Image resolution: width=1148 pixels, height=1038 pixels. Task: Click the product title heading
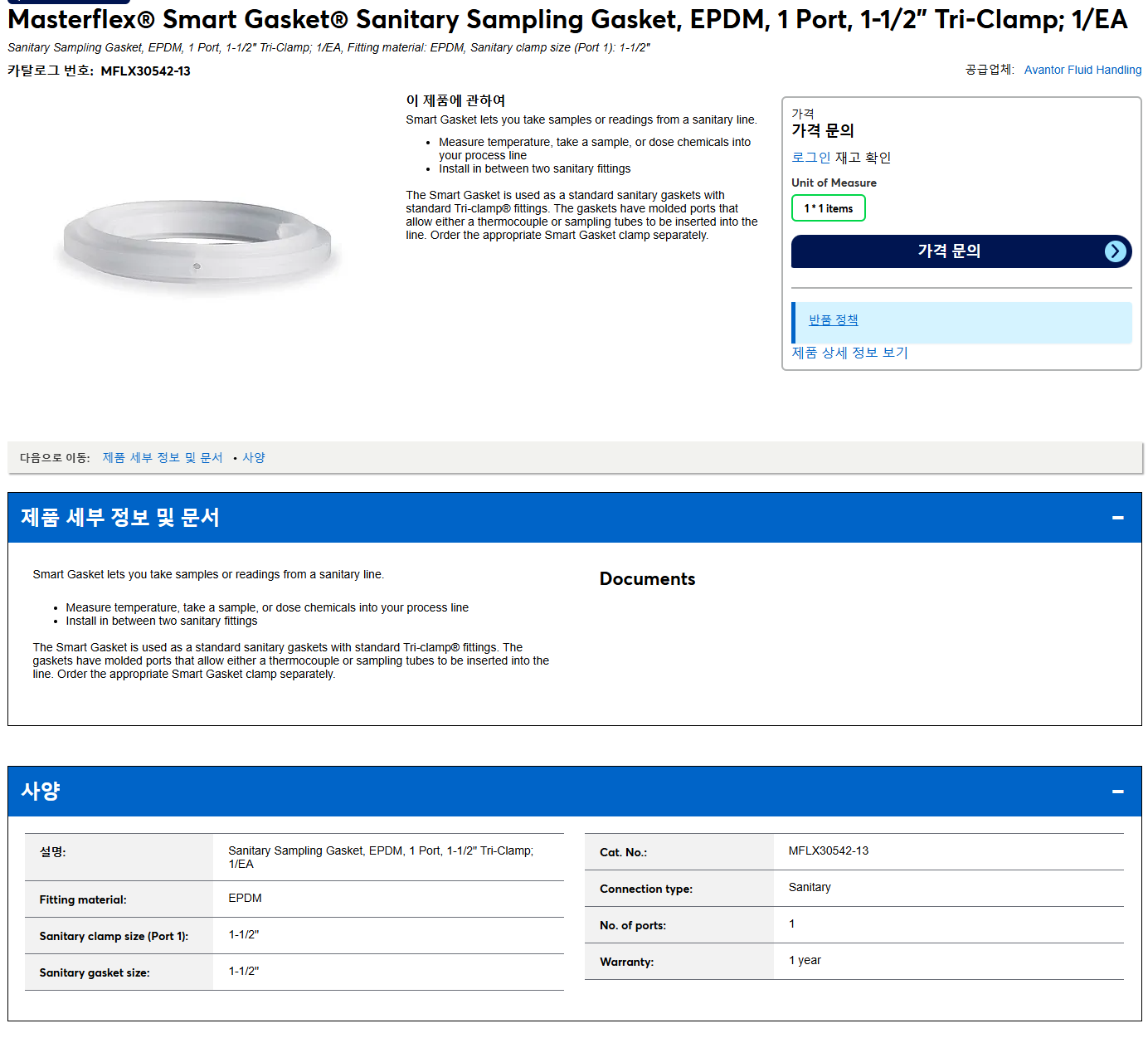click(x=567, y=19)
